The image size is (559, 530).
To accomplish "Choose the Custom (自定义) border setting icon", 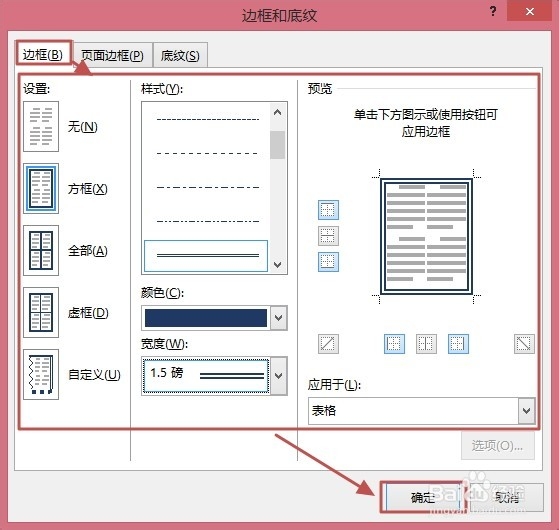I will pos(41,374).
